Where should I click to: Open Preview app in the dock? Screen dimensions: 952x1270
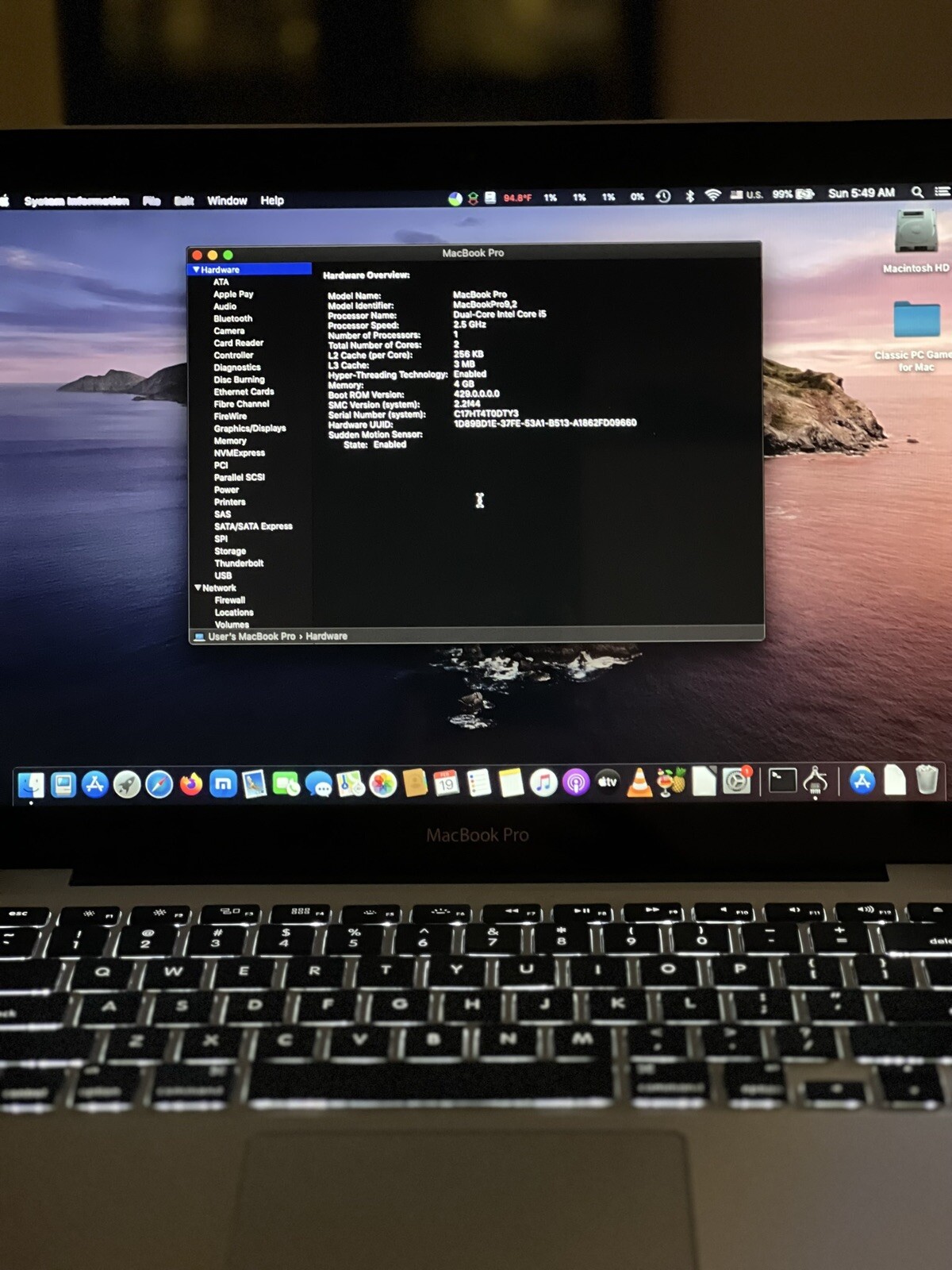click(x=255, y=784)
